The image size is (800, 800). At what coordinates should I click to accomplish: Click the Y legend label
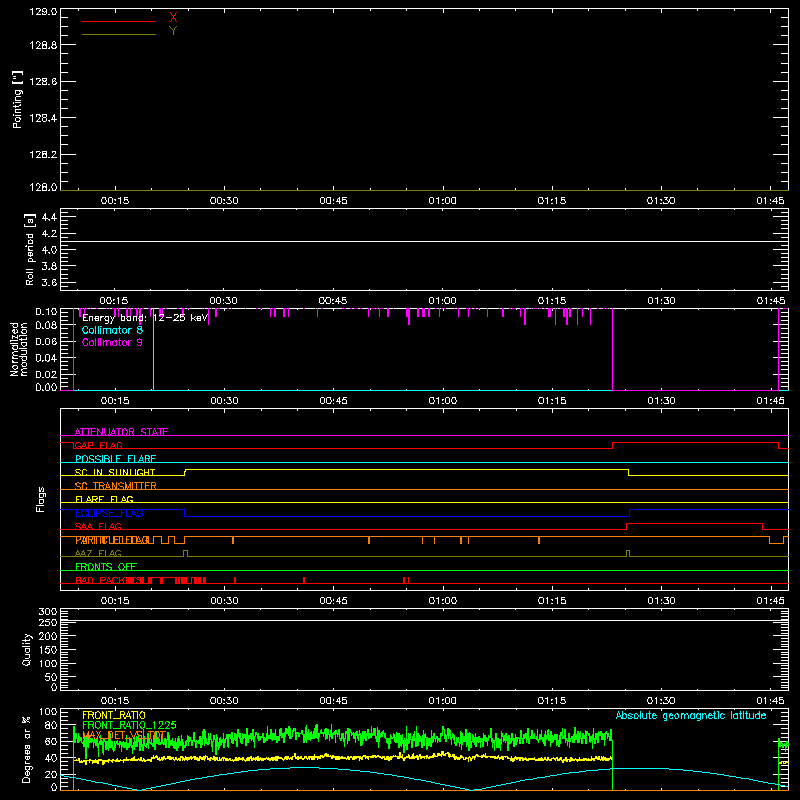(173, 31)
